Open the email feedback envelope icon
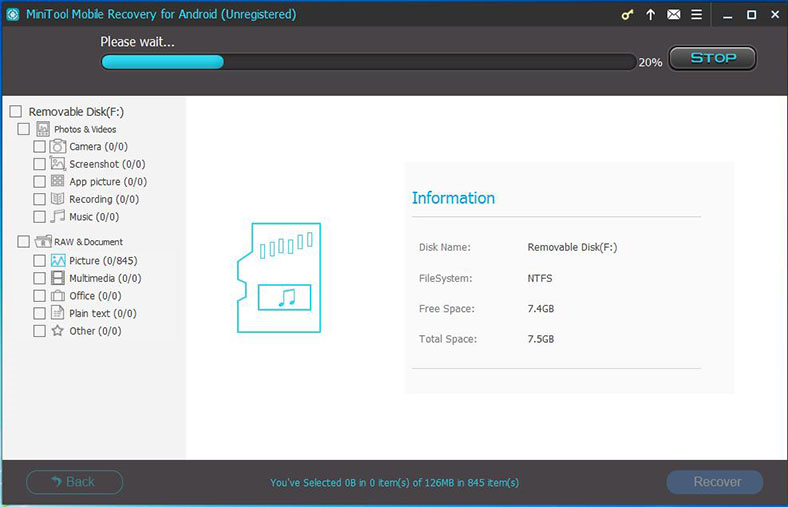 coord(673,15)
